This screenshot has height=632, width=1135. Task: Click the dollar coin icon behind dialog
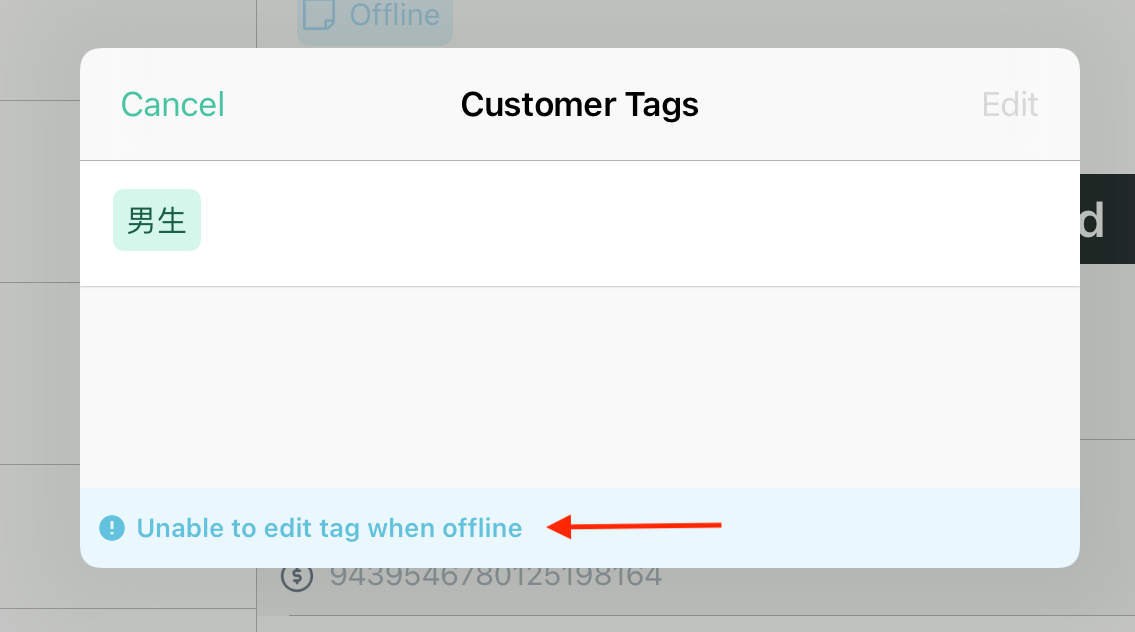click(x=297, y=579)
